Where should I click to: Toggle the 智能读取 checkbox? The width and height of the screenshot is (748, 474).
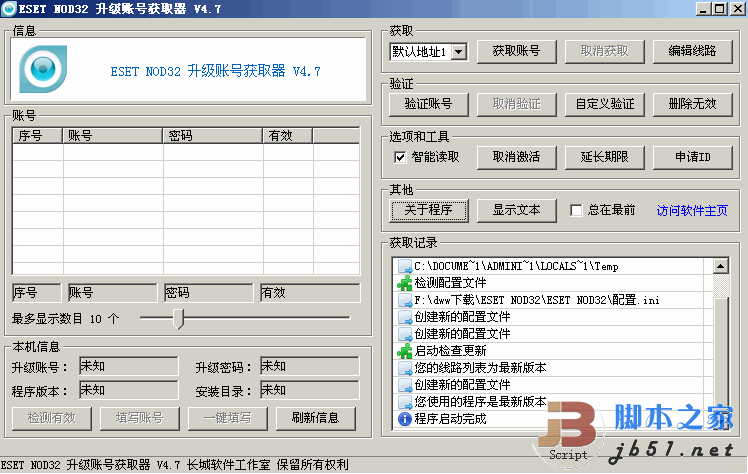(400, 157)
